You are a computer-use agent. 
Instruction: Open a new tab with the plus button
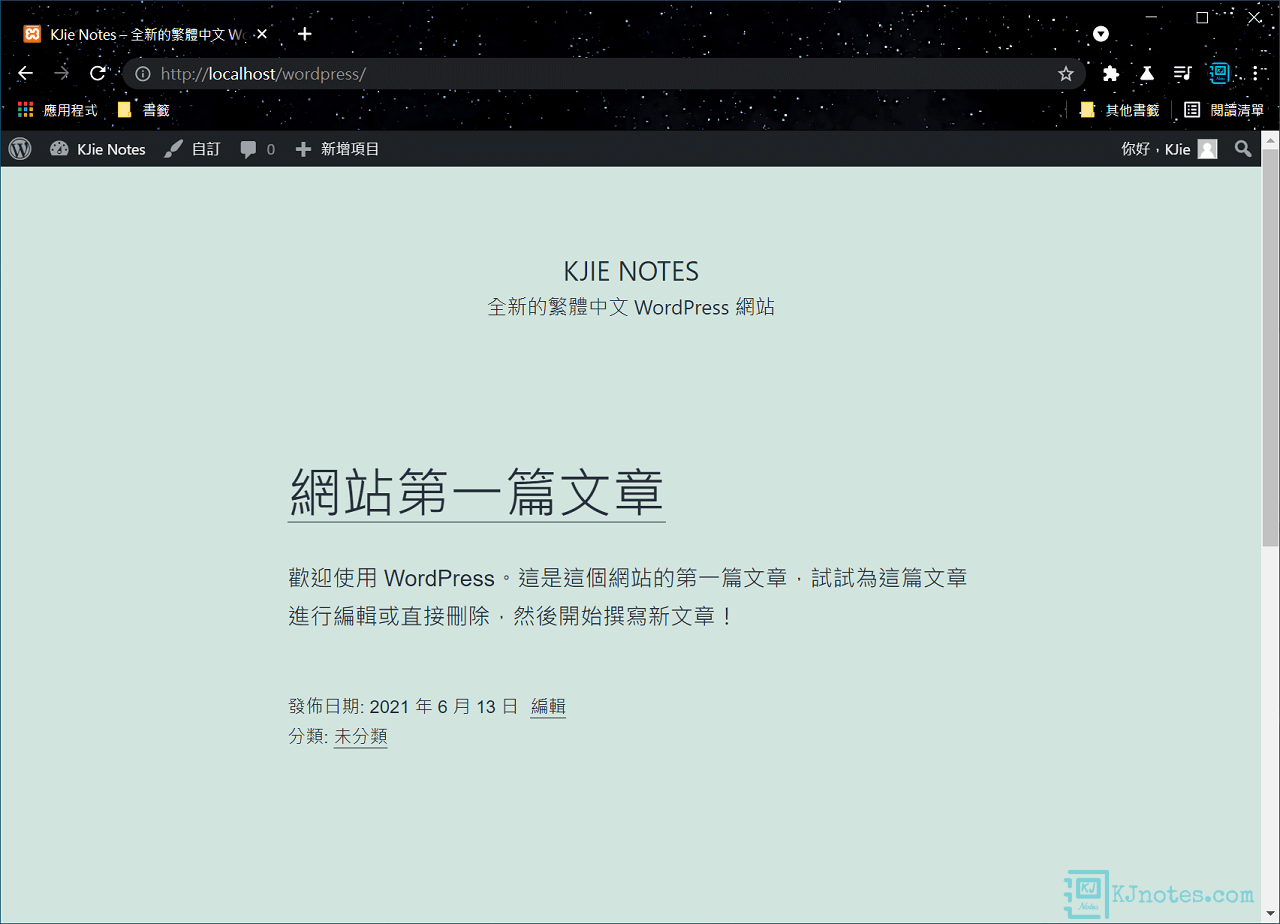tap(305, 34)
